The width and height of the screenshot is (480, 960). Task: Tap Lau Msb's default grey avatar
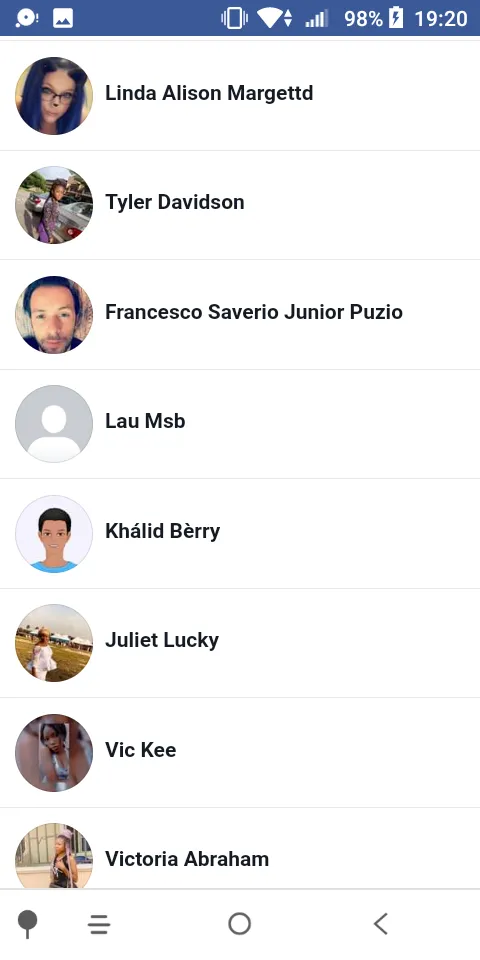[x=54, y=424]
